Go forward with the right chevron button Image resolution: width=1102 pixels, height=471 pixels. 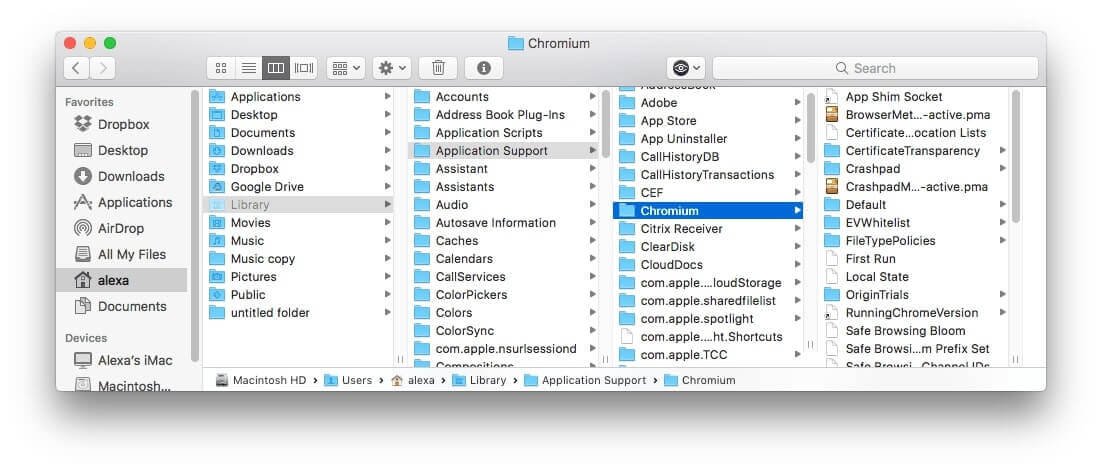coord(103,68)
